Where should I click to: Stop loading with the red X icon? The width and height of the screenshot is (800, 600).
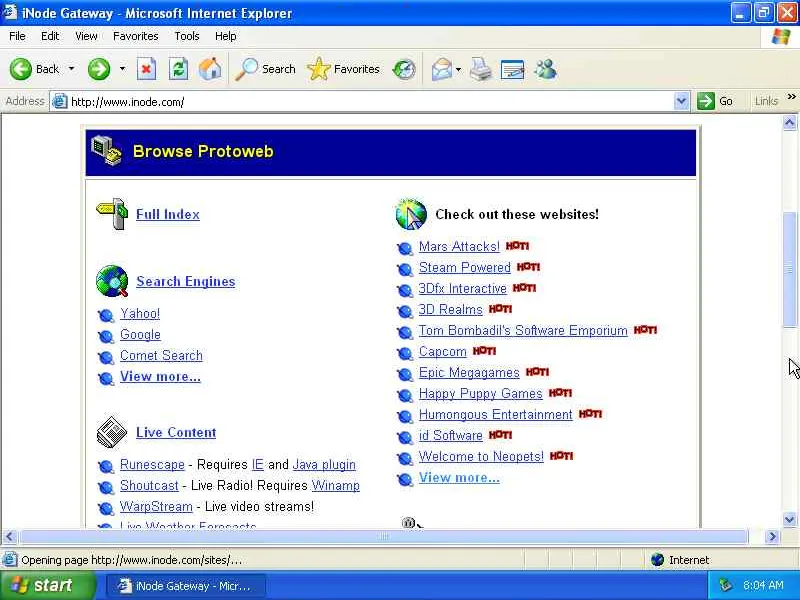(146, 69)
